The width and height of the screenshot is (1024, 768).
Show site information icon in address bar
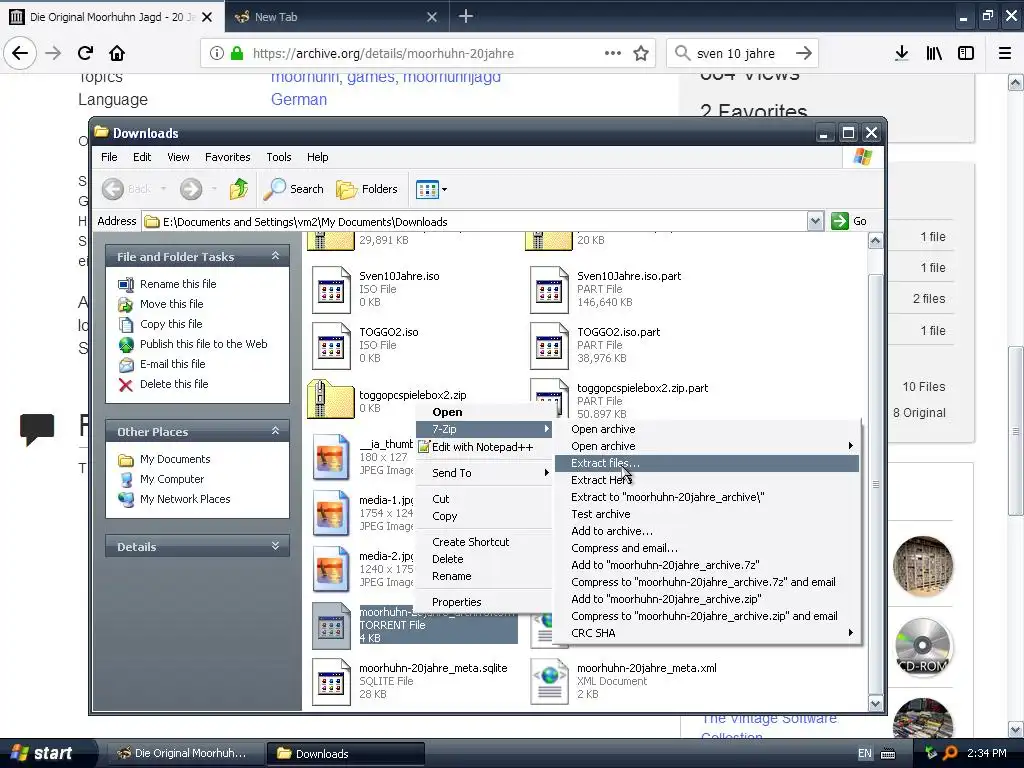click(217, 53)
